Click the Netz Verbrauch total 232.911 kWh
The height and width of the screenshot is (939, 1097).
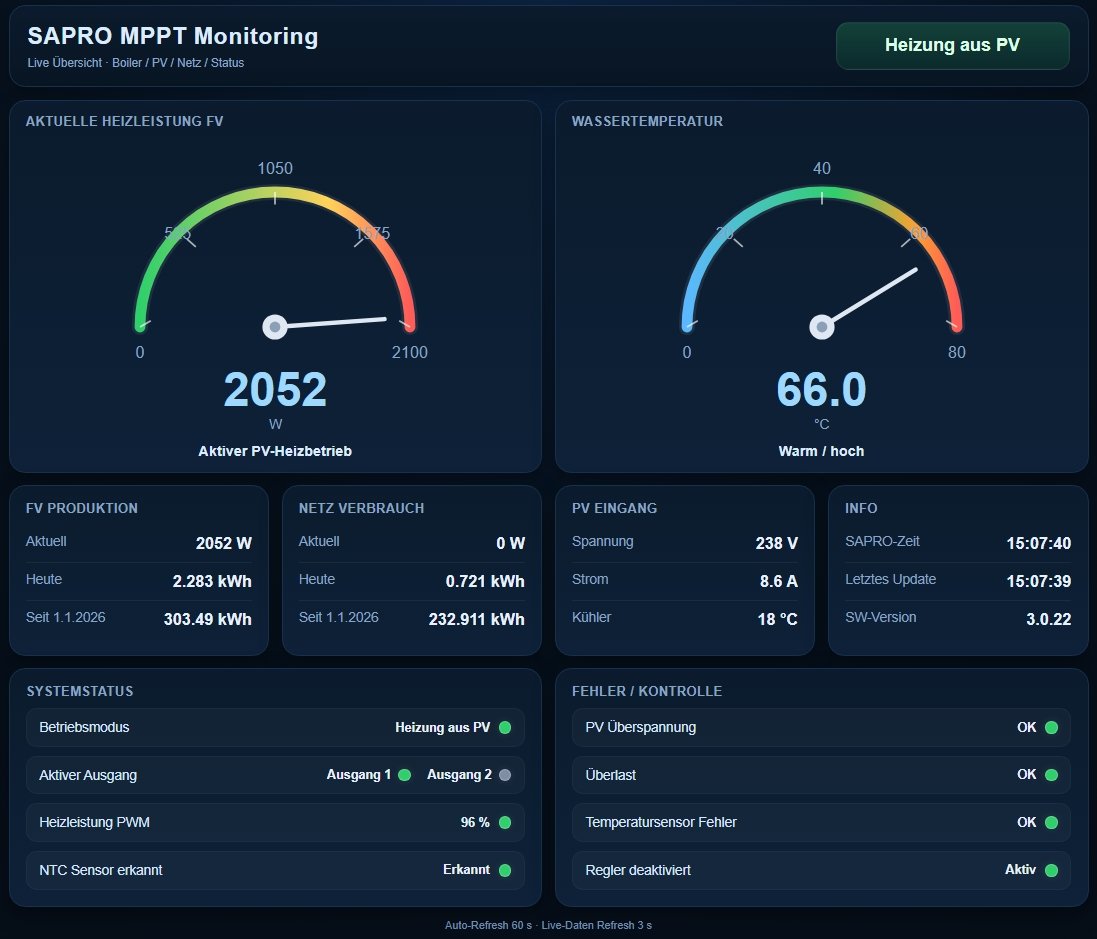point(476,619)
